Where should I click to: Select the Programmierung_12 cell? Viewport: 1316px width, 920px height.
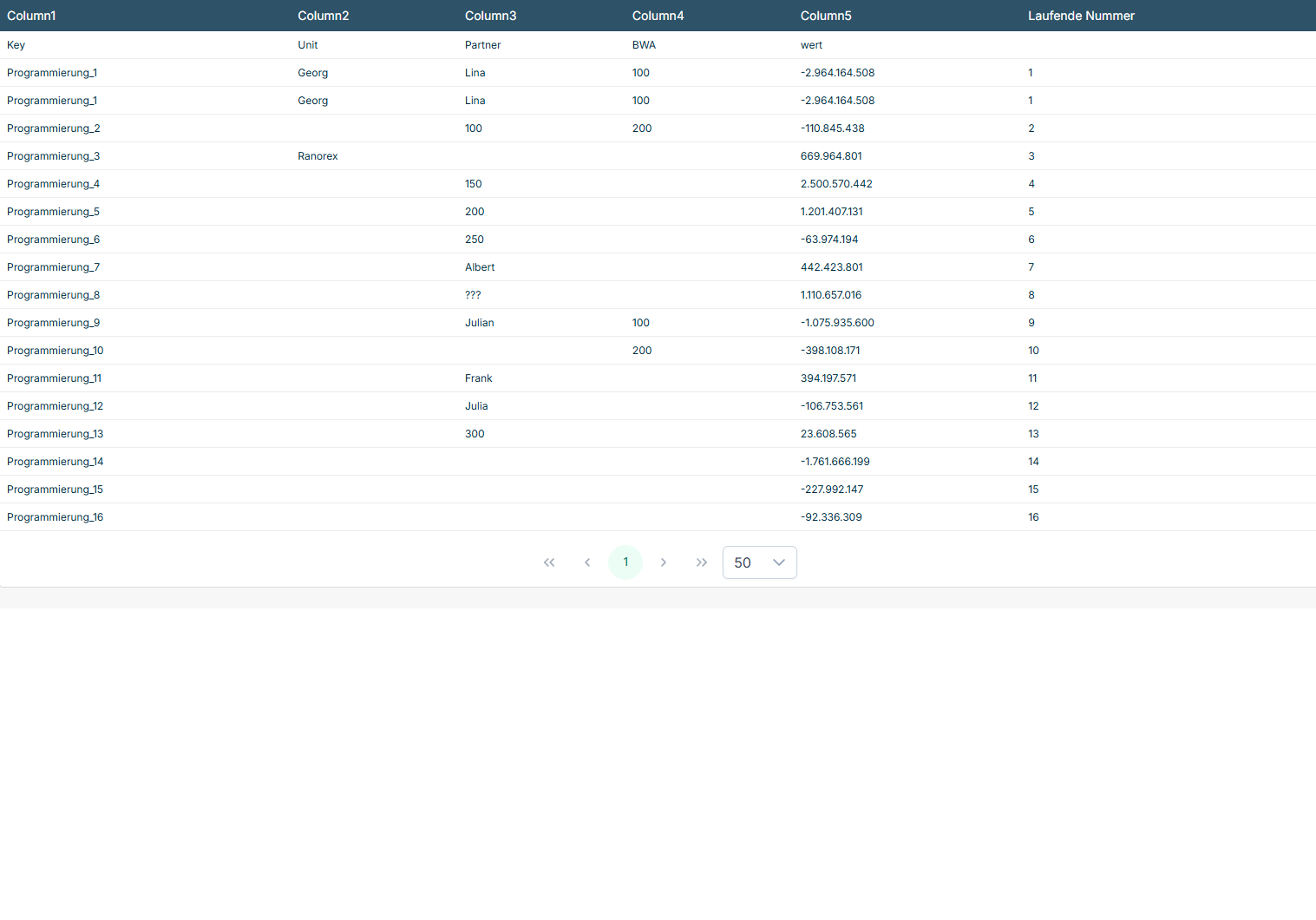click(x=56, y=406)
